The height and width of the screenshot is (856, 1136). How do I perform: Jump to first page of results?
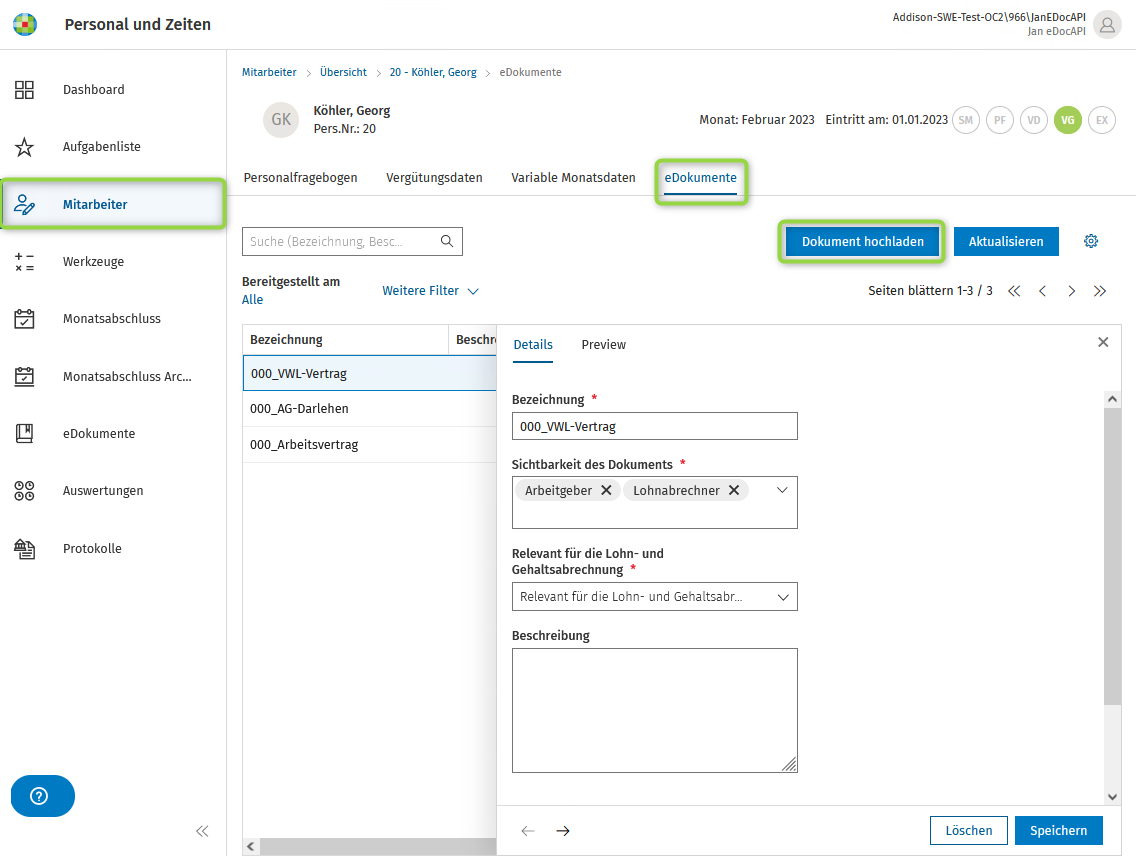(1014, 291)
